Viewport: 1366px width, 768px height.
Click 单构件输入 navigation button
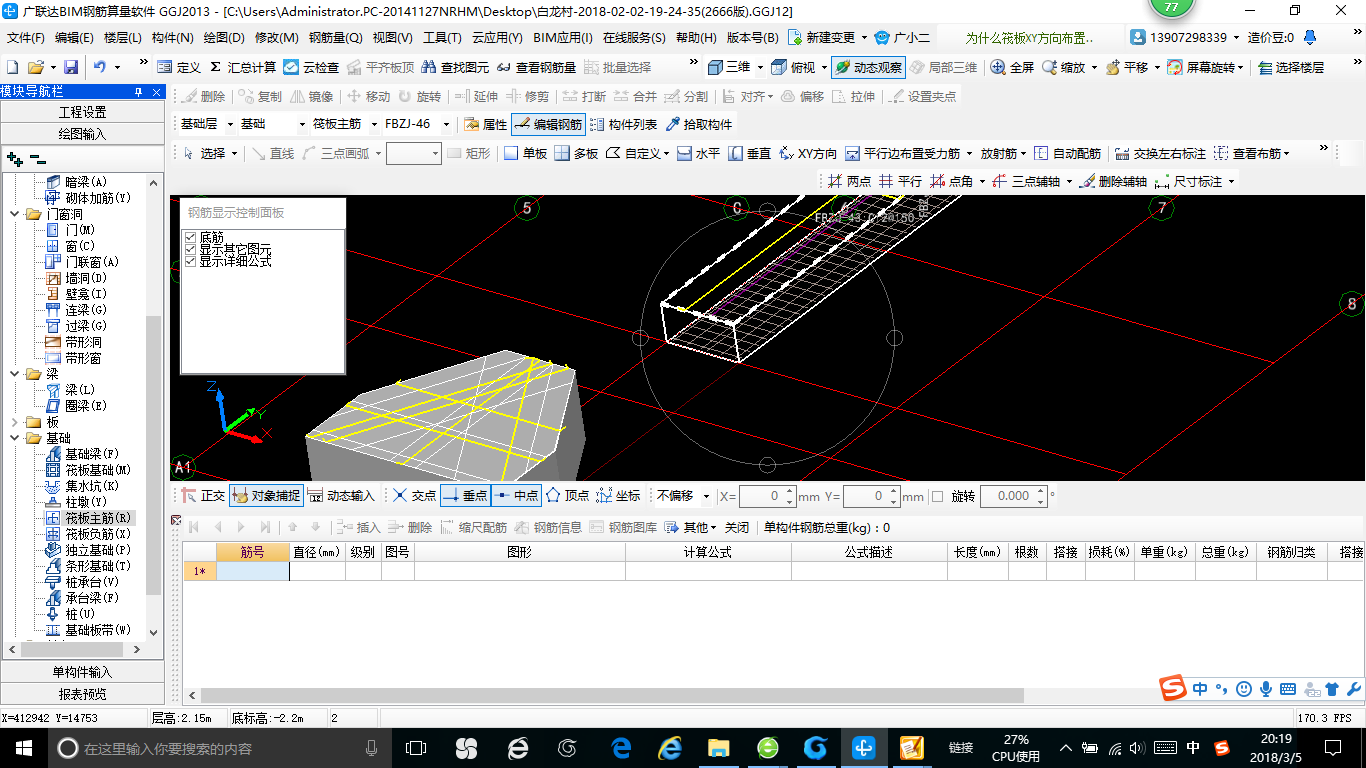(82, 672)
